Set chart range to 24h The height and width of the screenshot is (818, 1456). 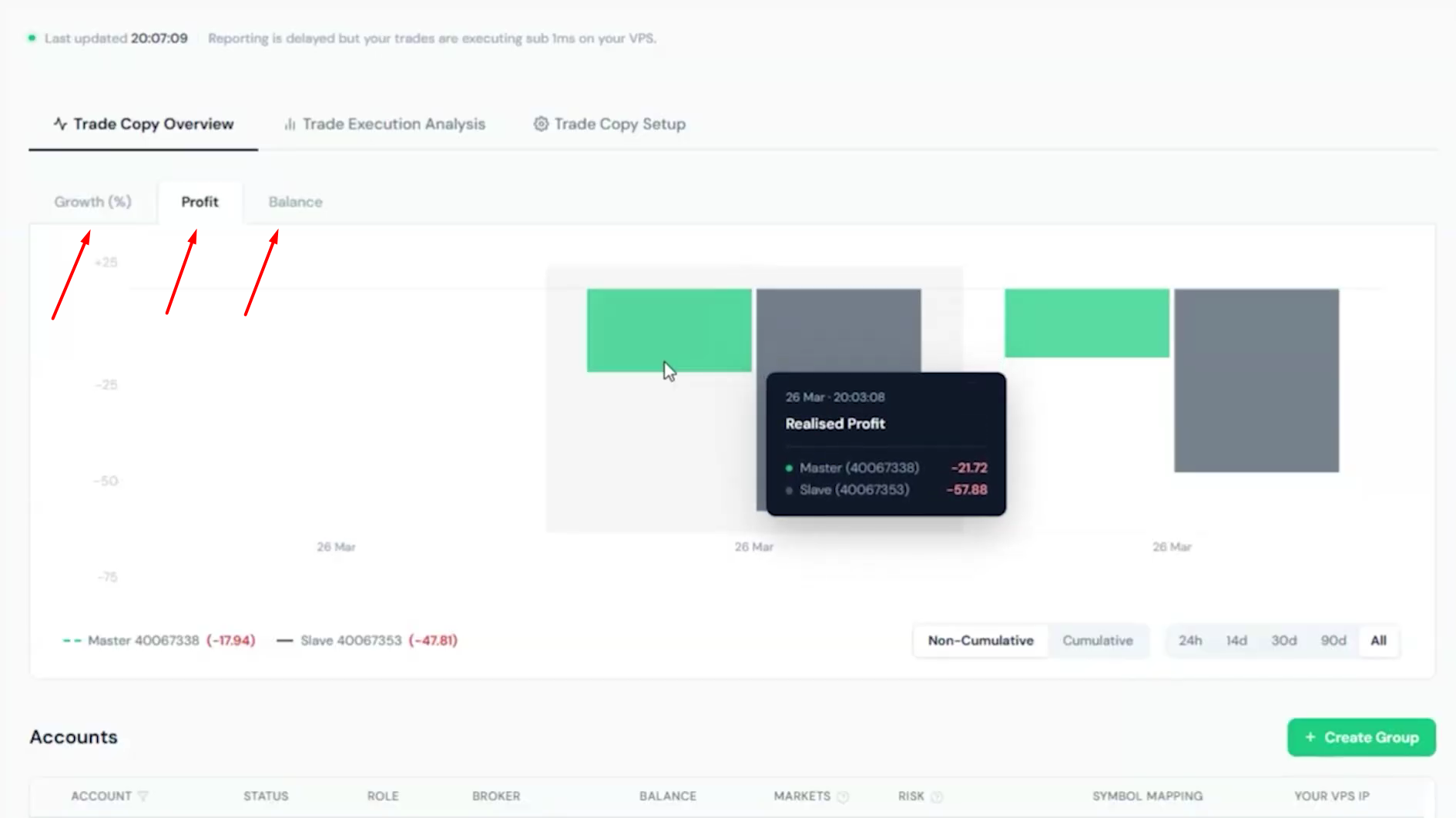1190,641
